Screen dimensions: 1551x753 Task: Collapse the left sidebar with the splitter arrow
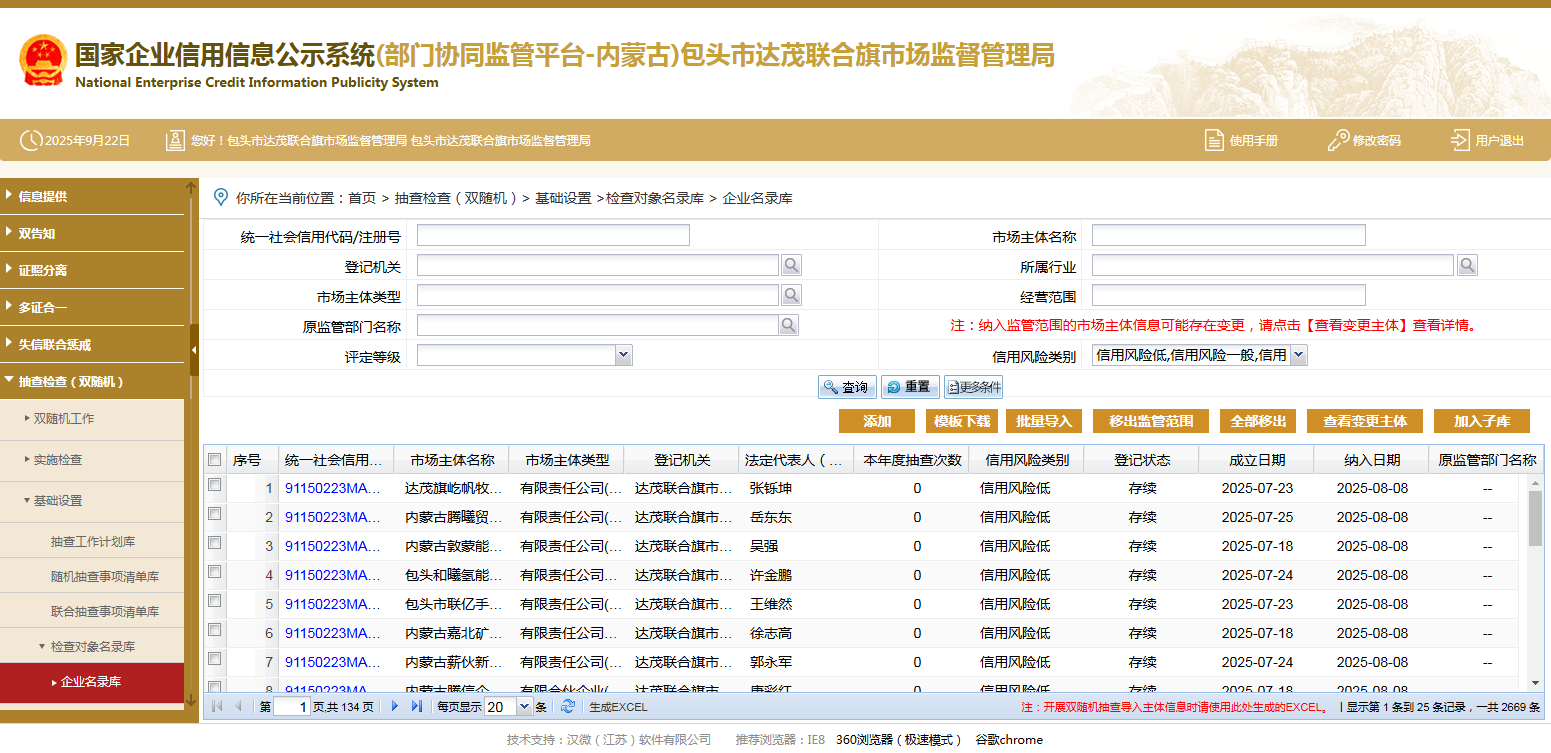(x=194, y=350)
